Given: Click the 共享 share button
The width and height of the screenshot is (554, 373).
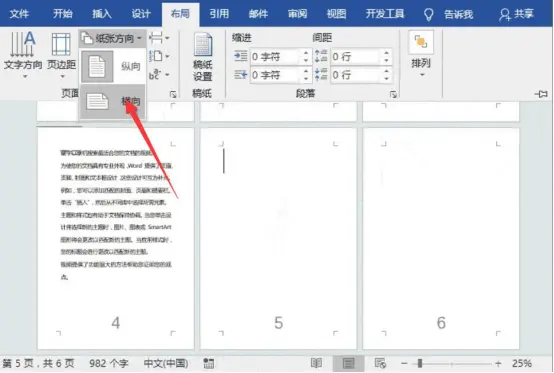Looking at the screenshot, I should point(517,14).
